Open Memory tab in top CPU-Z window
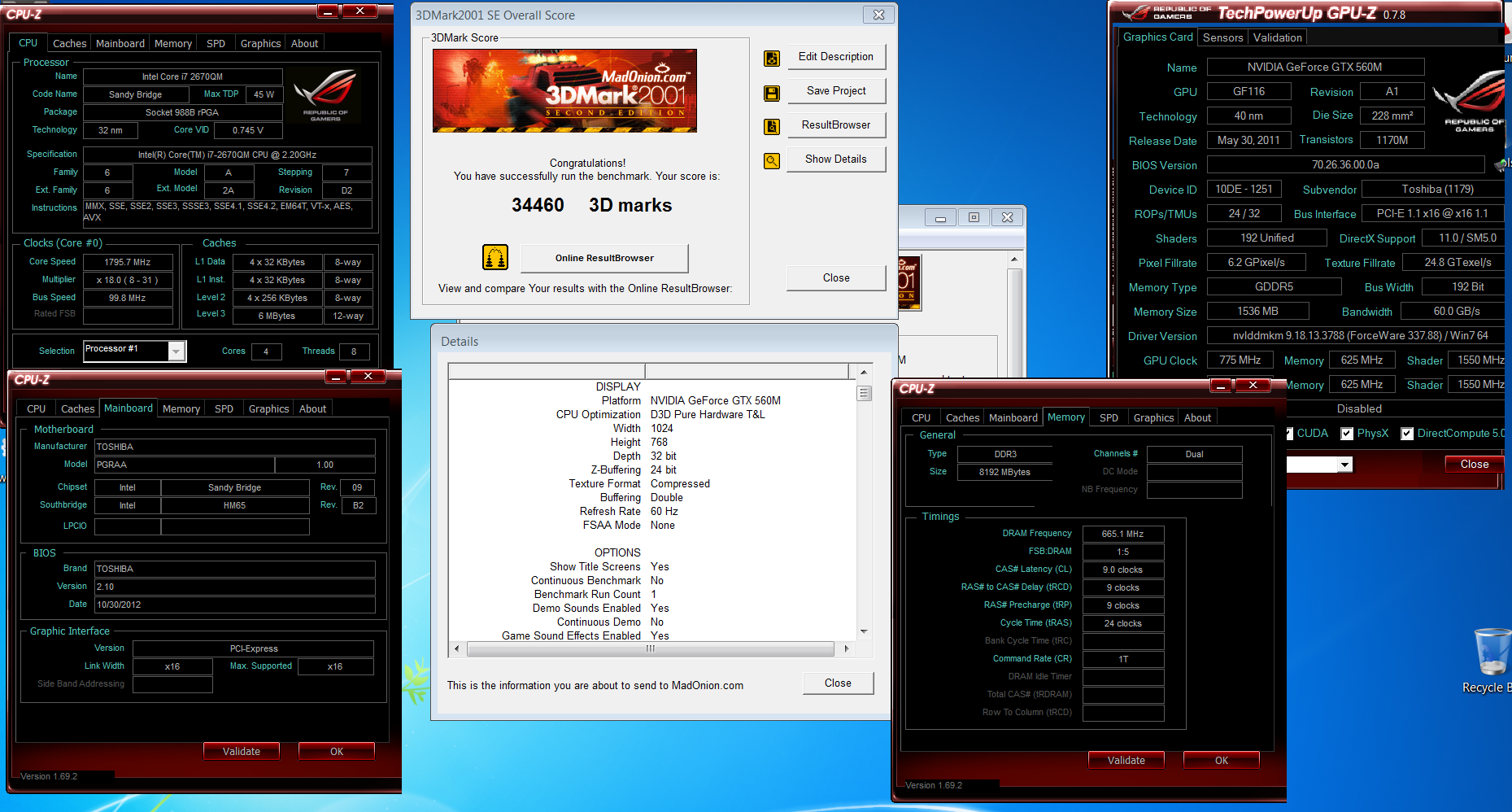1512x812 pixels. point(173,43)
